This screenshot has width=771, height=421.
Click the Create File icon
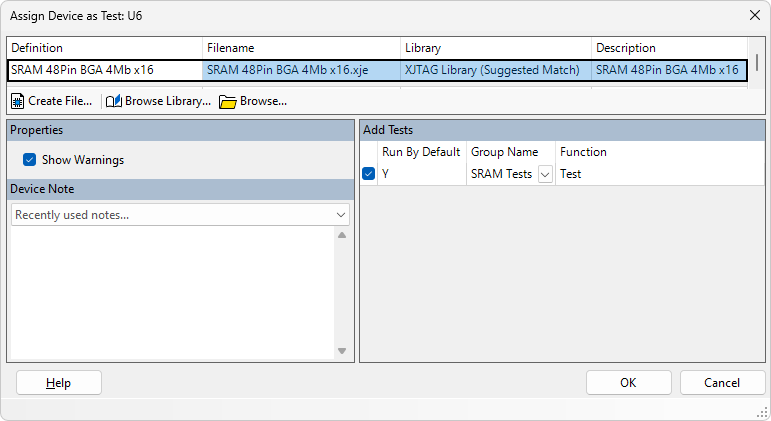pos(17,101)
